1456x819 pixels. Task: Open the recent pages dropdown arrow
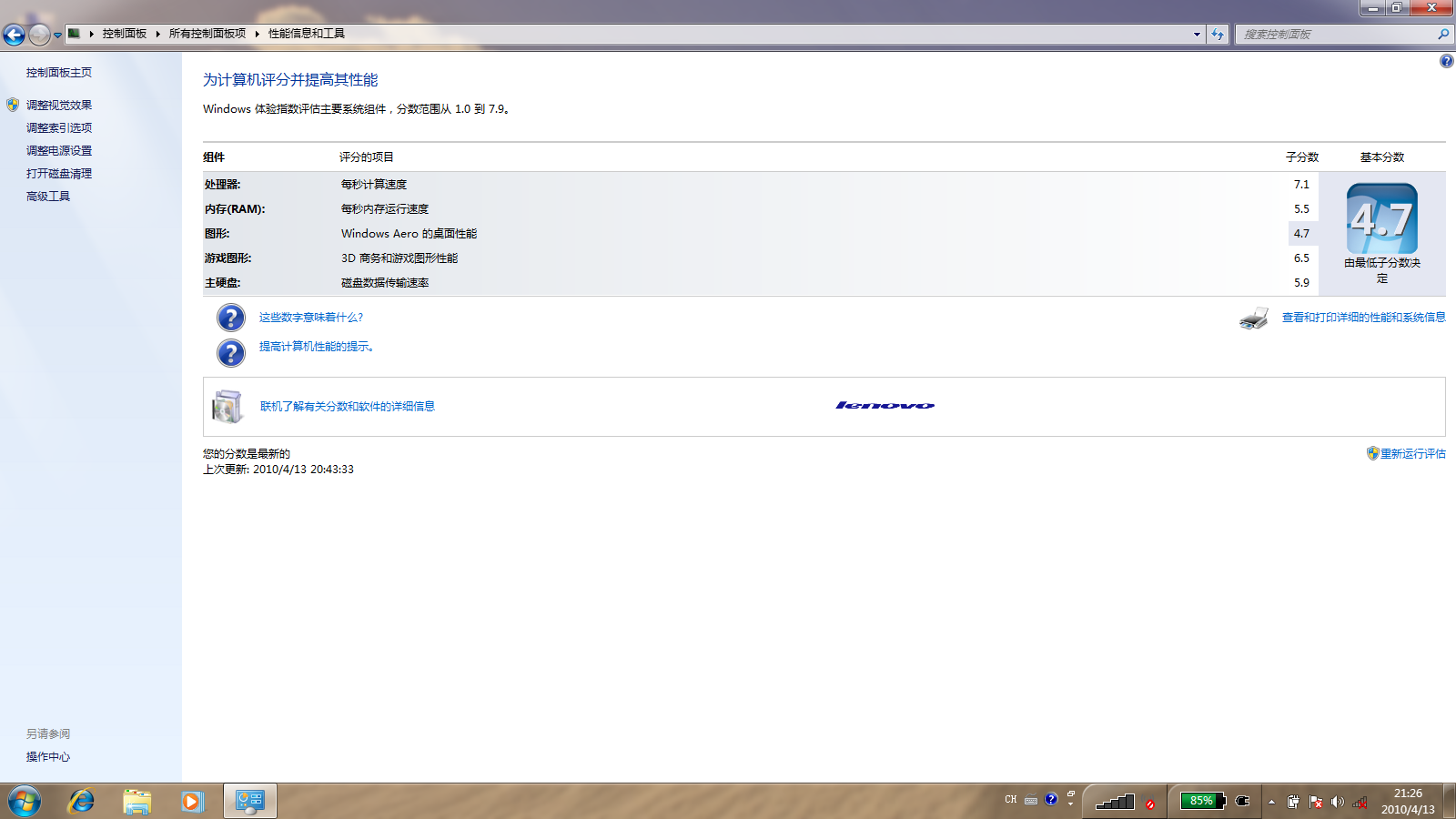[x=57, y=35]
